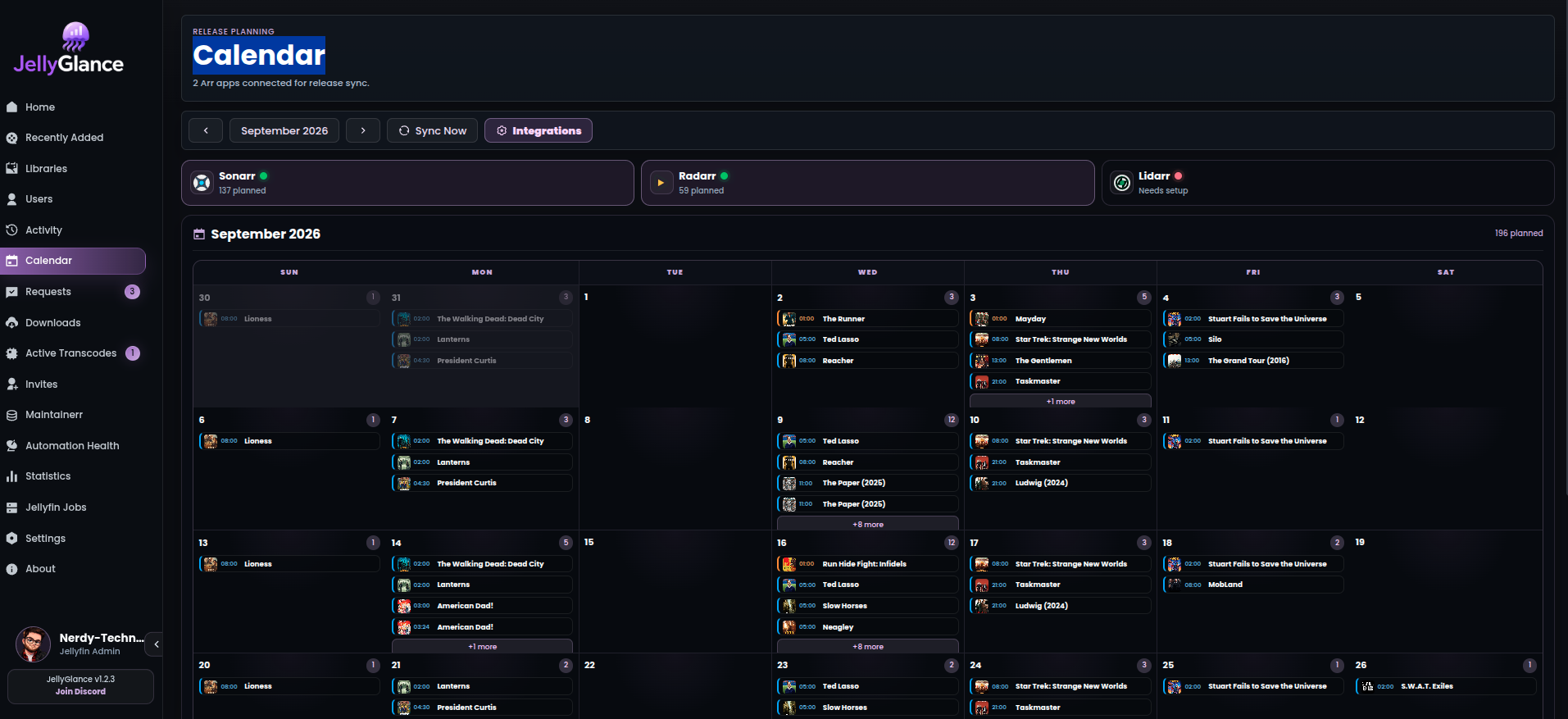
Task: Select the Lidarr Needs setup card
Action: point(1328,183)
